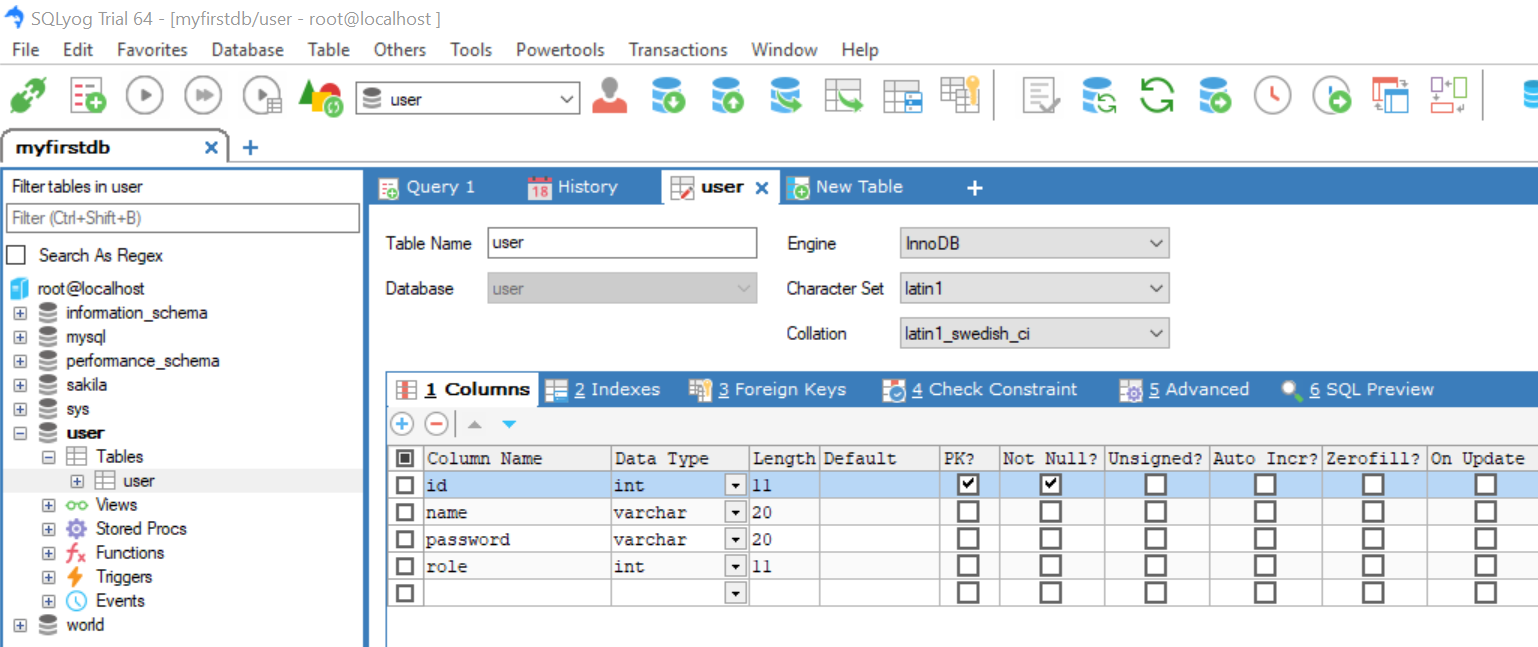Click the Filter tables input field
Image resolution: width=1538 pixels, height=647 pixels.
coord(183,218)
